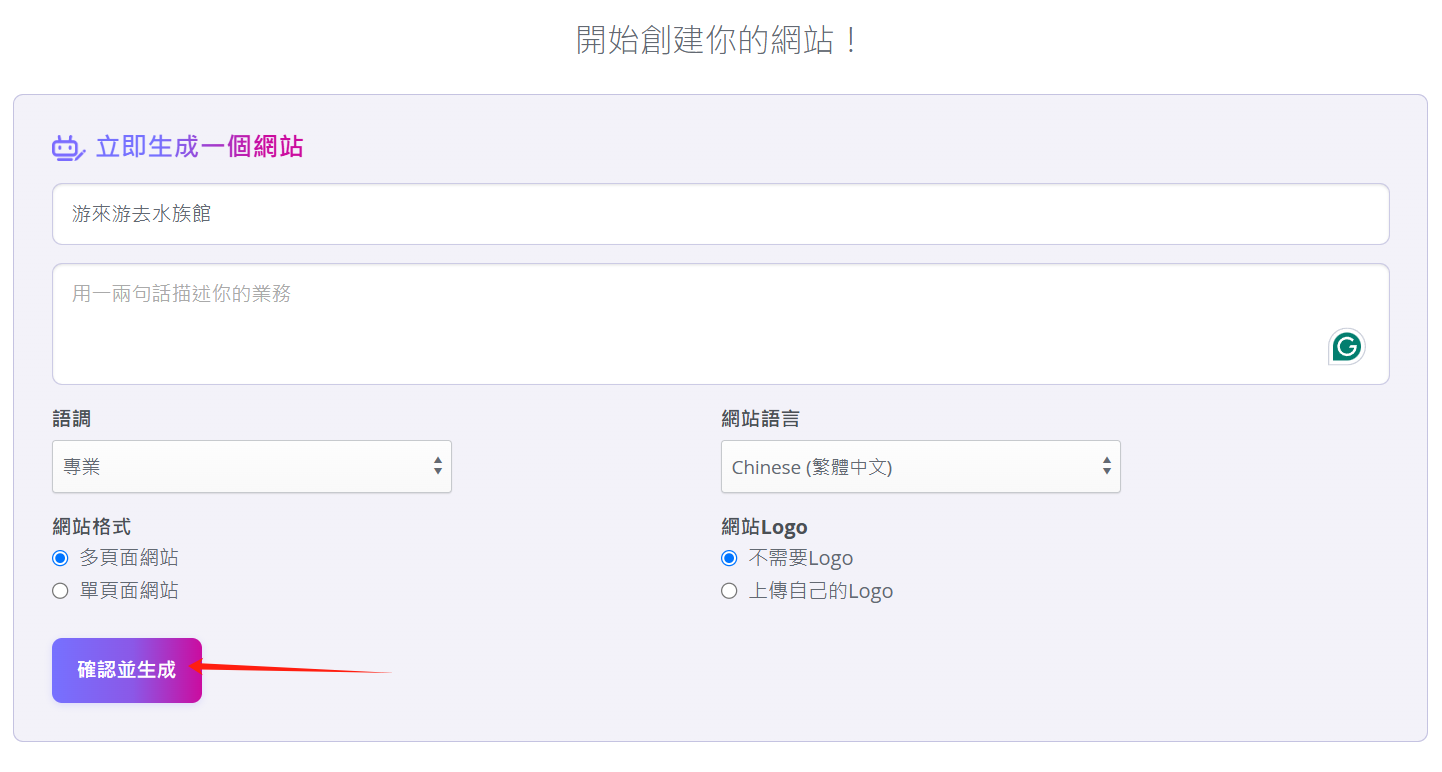Expand the 網站語言 dropdown showing Chinese
Image resolution: width=1442 pixels, height=772 pixels.
point(920,467)
